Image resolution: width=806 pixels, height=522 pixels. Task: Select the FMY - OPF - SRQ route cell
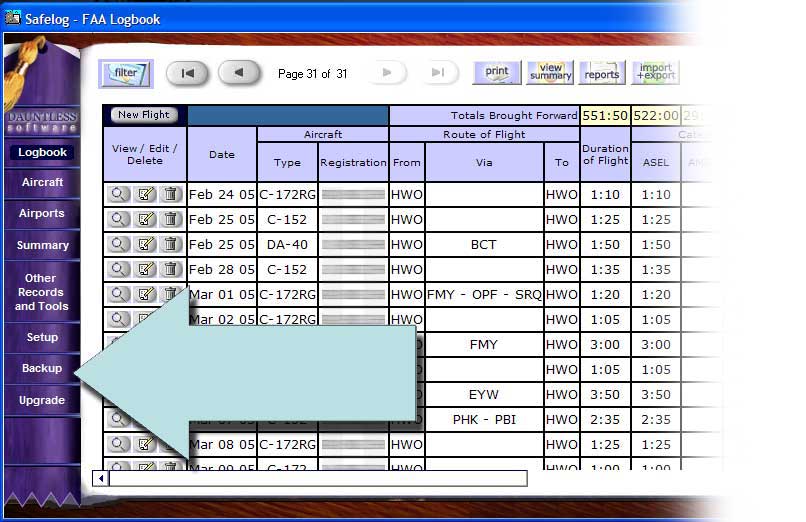(484, 294)
